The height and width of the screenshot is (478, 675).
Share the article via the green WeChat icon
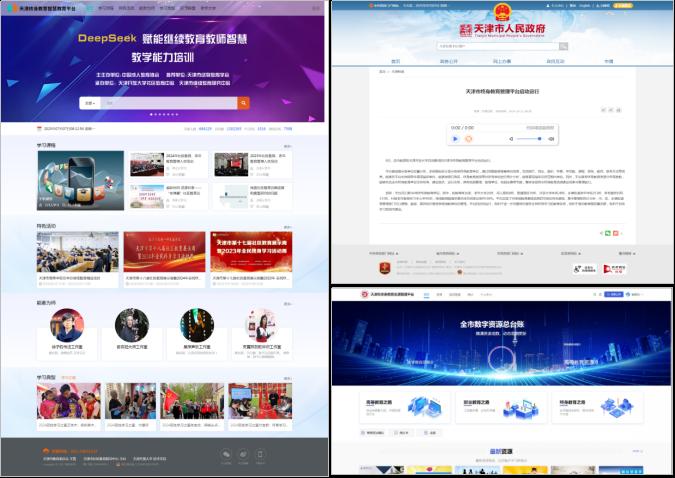607,233
